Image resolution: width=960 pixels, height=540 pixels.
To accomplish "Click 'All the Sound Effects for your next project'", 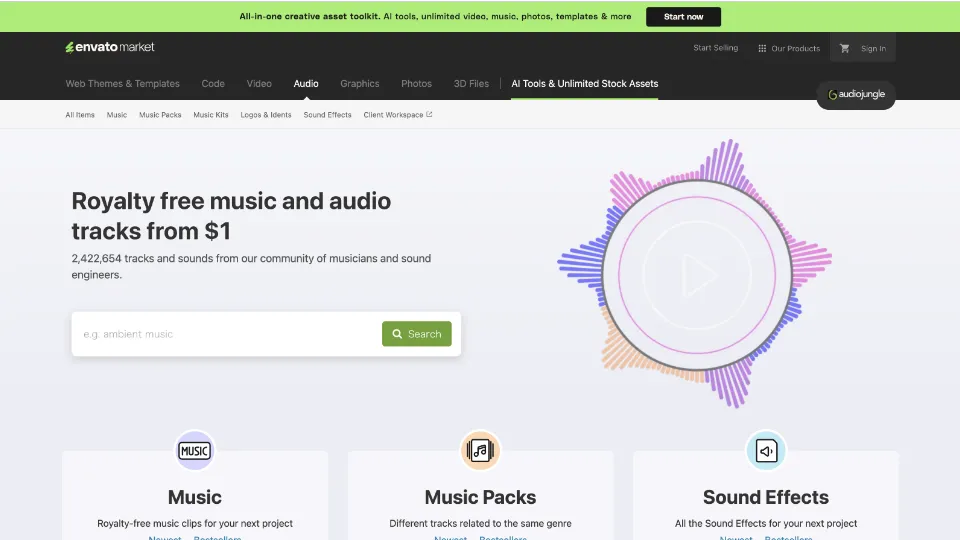I will pyautogui.click(x=765, y=523).
